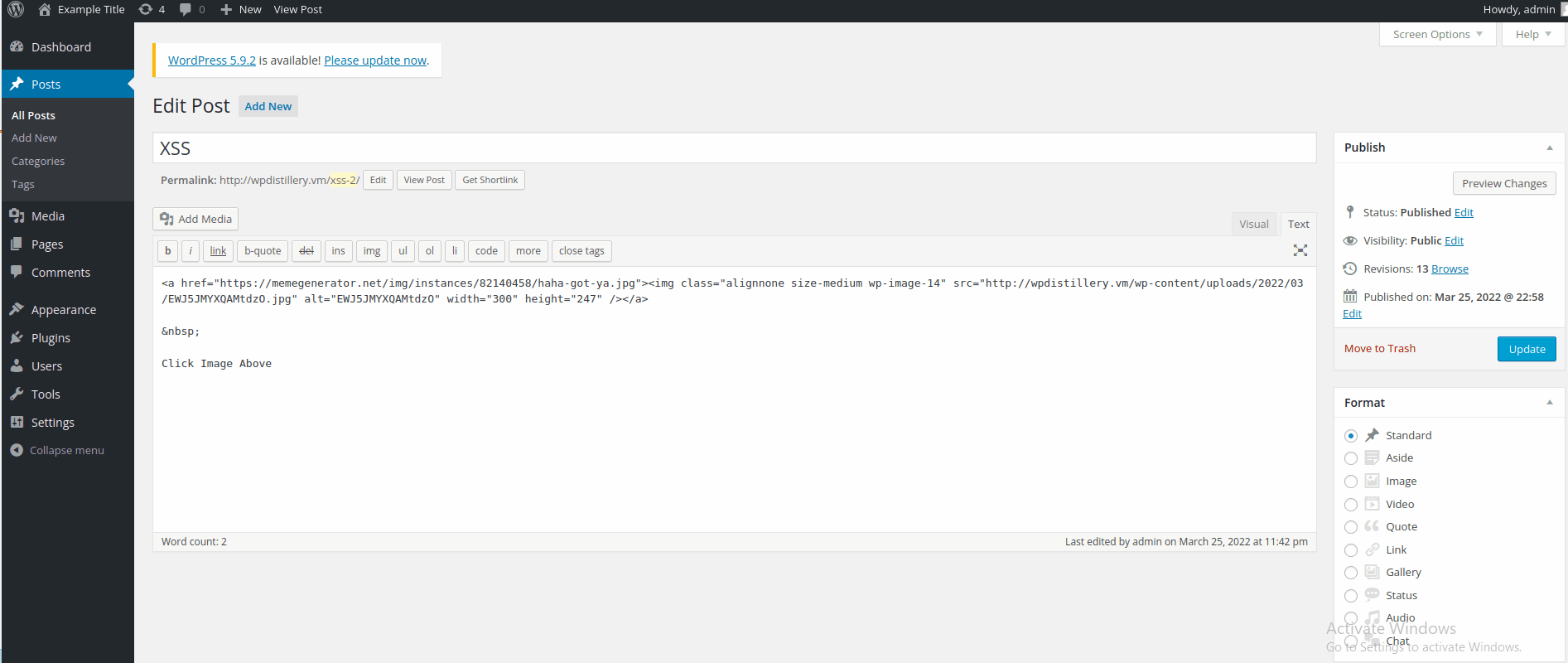Click Please update now link
Screen dimensions: 1568x663
375,60
